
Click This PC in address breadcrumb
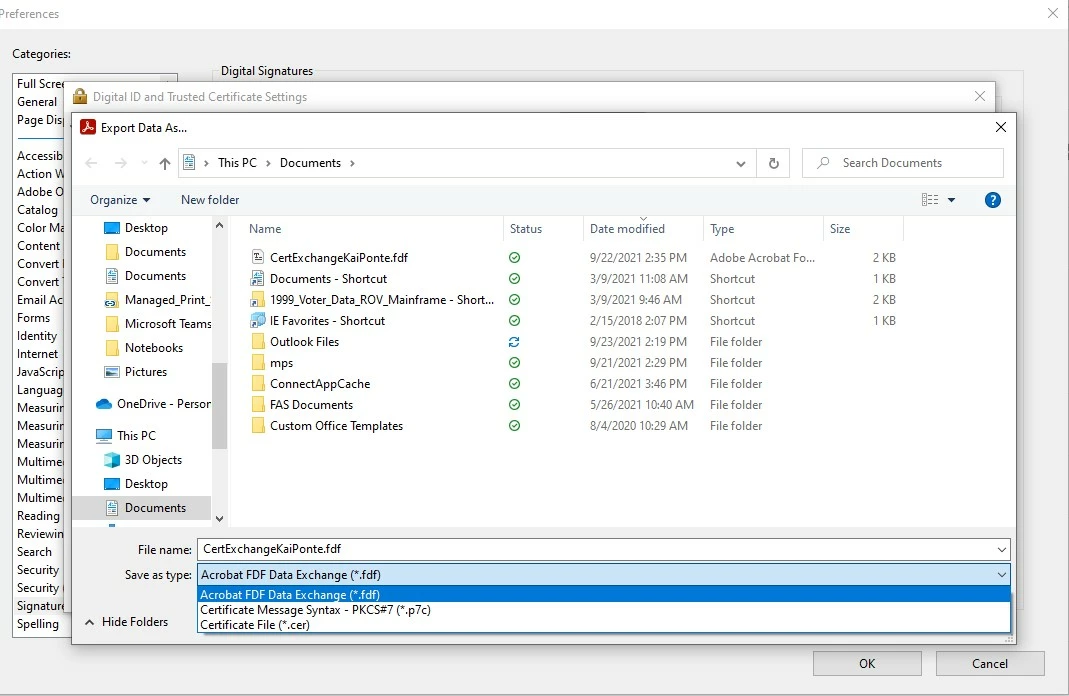[x=237, y=163]
